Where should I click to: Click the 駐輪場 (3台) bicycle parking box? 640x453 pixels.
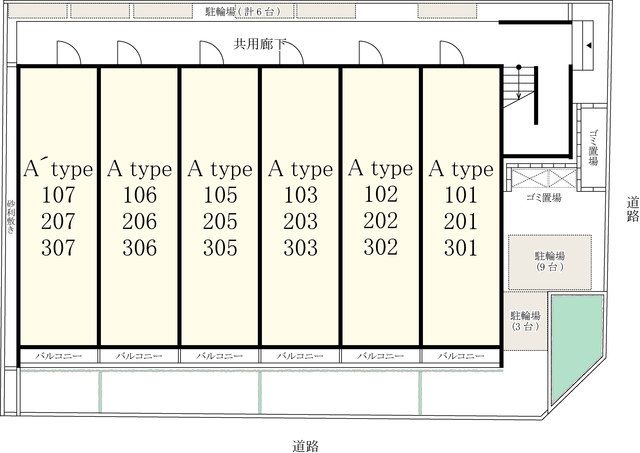(525, 320)
